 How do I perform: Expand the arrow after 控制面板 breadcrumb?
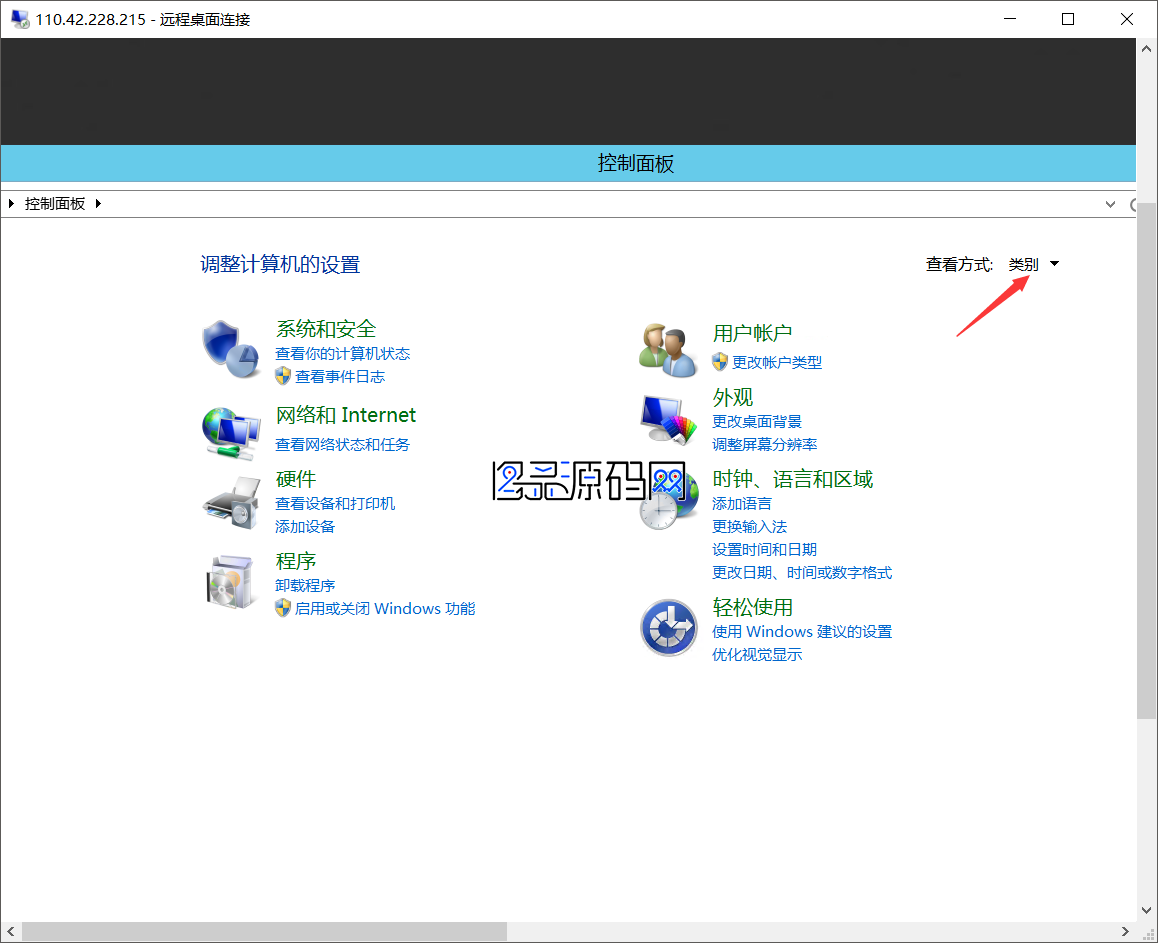click(98, 204)
